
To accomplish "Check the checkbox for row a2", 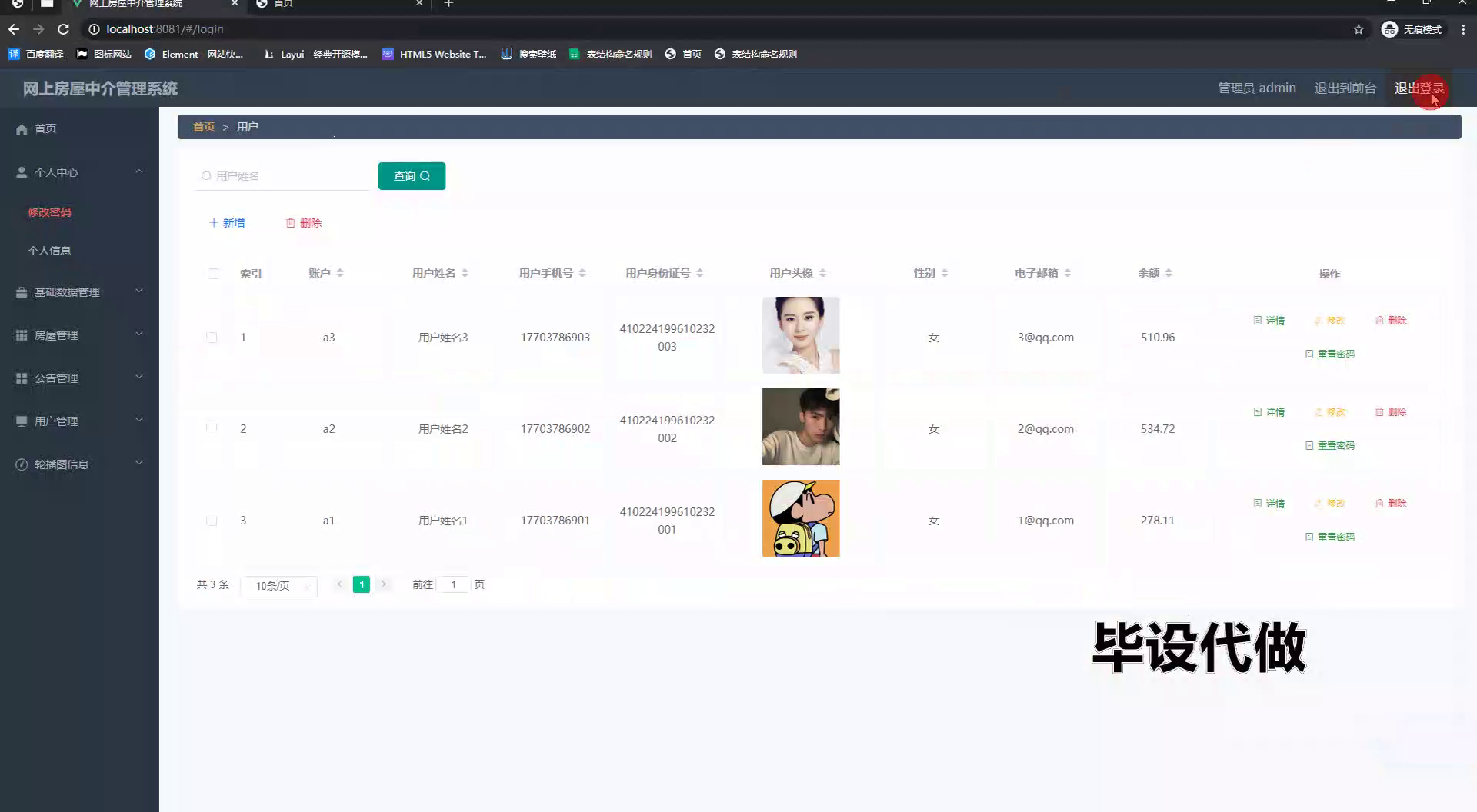I will tap(212, 429).
